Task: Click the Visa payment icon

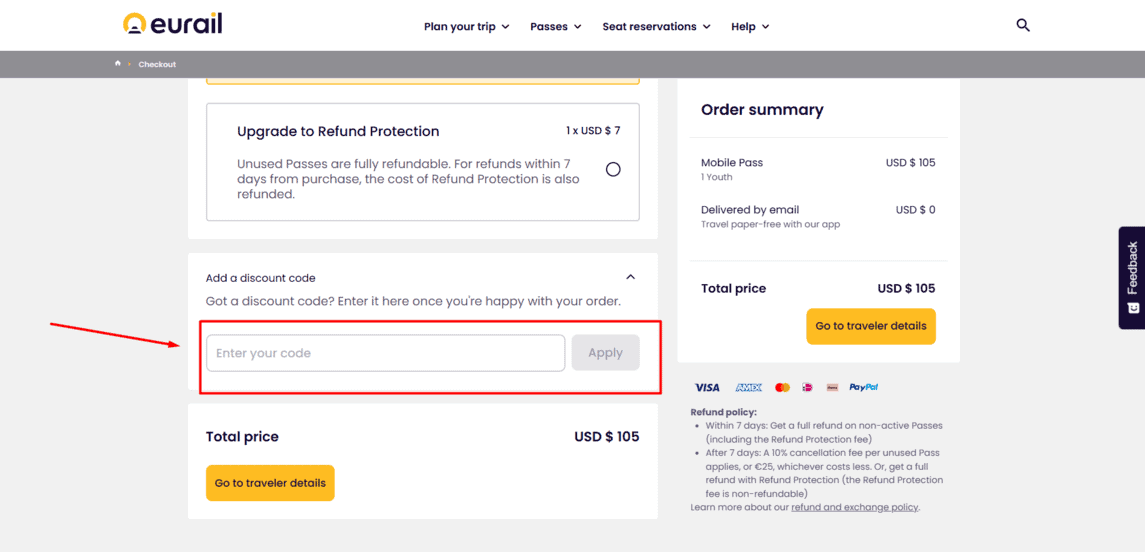Action: [707, 387]
